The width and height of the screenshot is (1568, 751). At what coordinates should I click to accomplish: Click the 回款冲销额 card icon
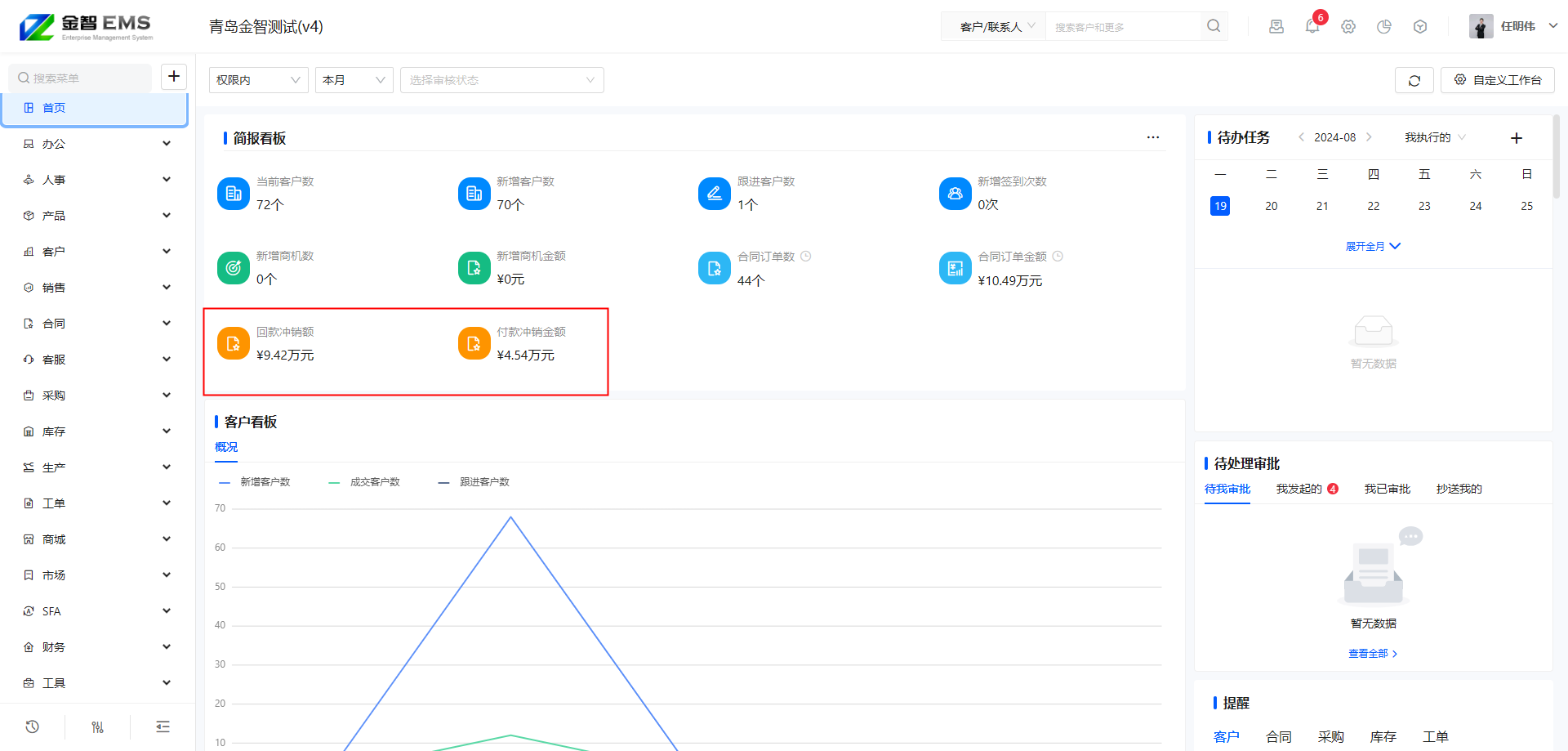pyautogui.click(x=234, y=343)
